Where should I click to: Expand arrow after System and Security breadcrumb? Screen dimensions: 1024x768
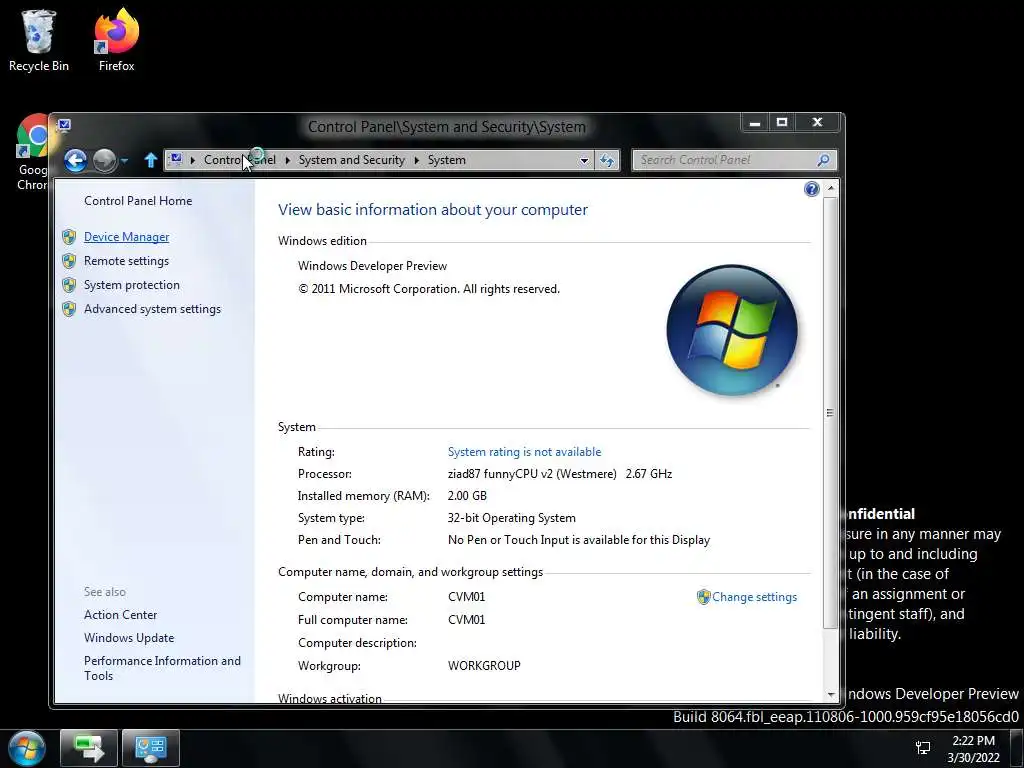(416, 160)
